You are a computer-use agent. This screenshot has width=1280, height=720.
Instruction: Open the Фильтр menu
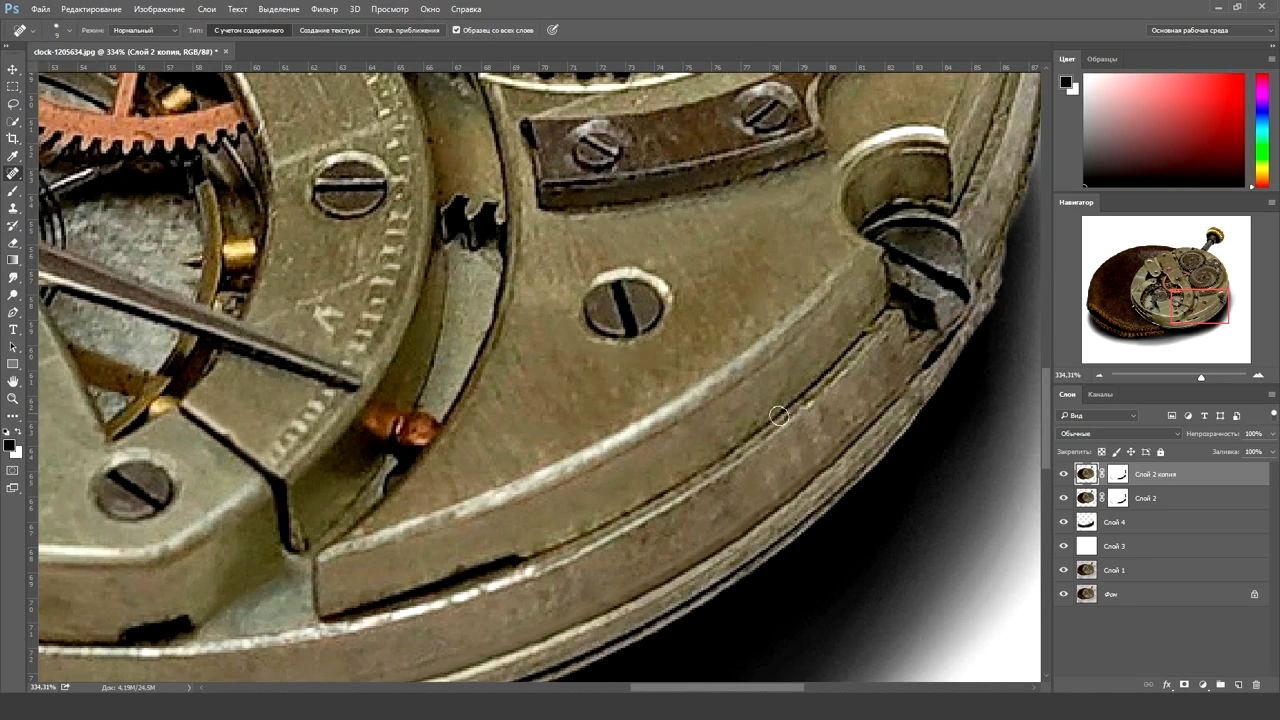pos(324,9)
